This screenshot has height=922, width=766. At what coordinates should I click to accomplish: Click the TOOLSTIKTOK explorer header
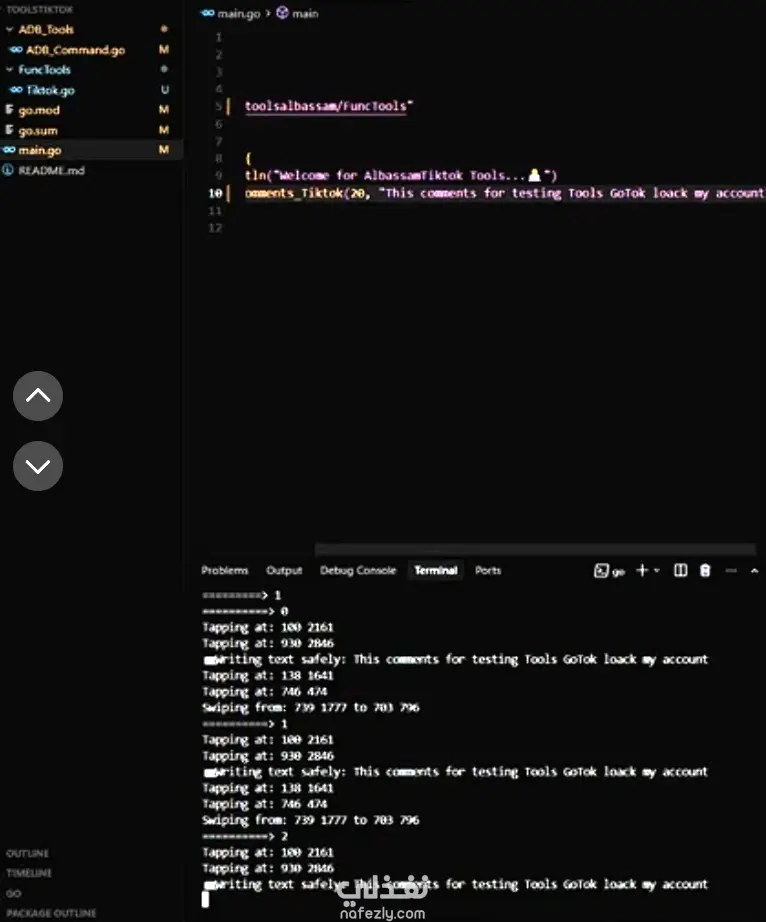tap(40, 9)
